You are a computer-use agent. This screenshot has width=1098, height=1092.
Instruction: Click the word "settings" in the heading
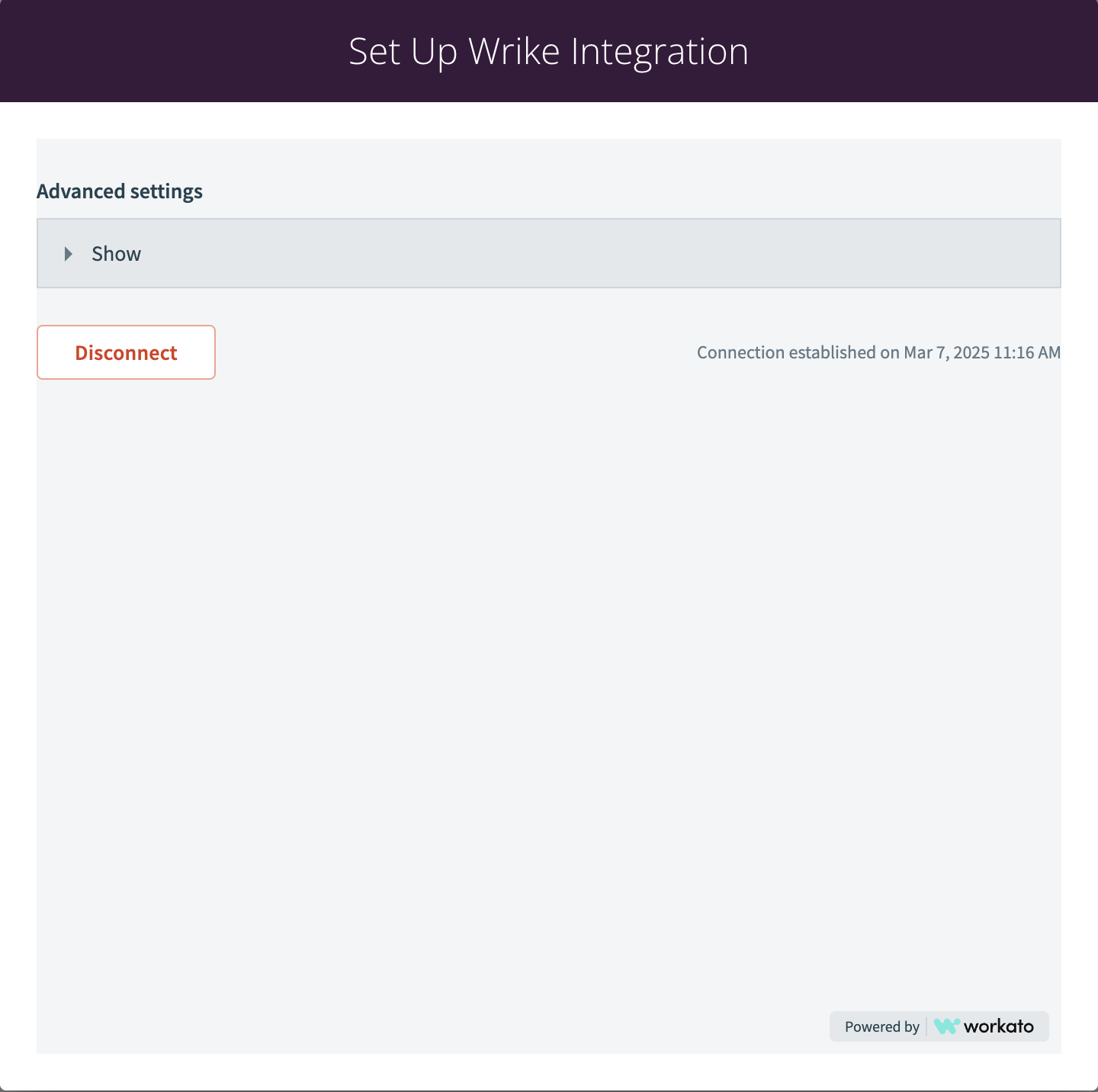166,192
